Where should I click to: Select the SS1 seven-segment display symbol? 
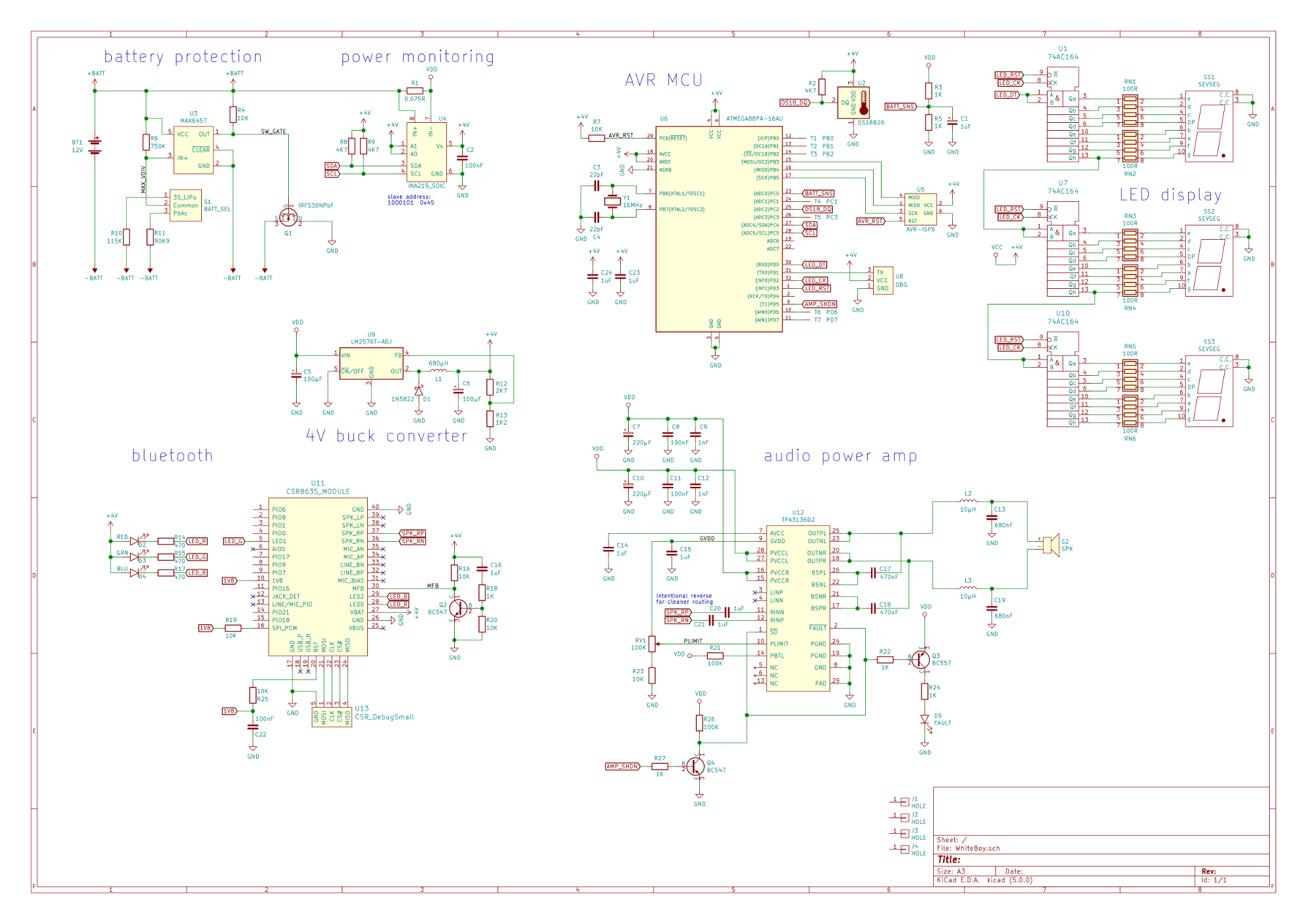(1209, 126)
